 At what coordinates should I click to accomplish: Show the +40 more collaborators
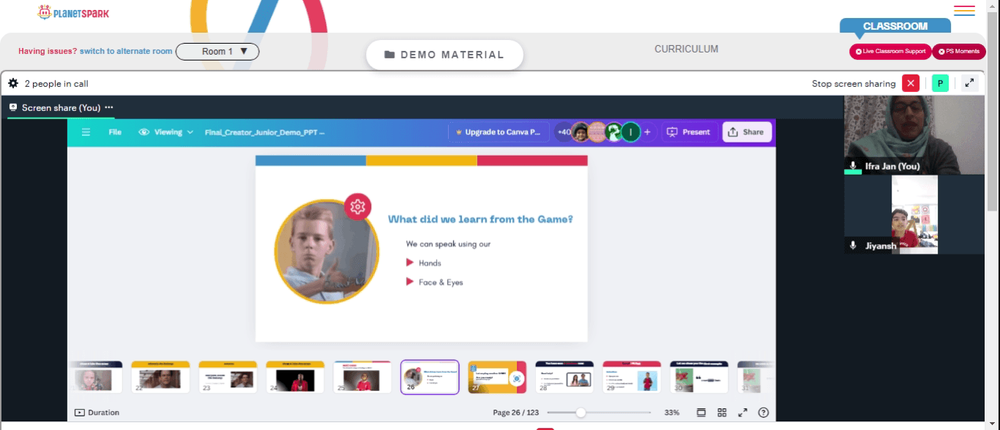click(x=564, y=132)
